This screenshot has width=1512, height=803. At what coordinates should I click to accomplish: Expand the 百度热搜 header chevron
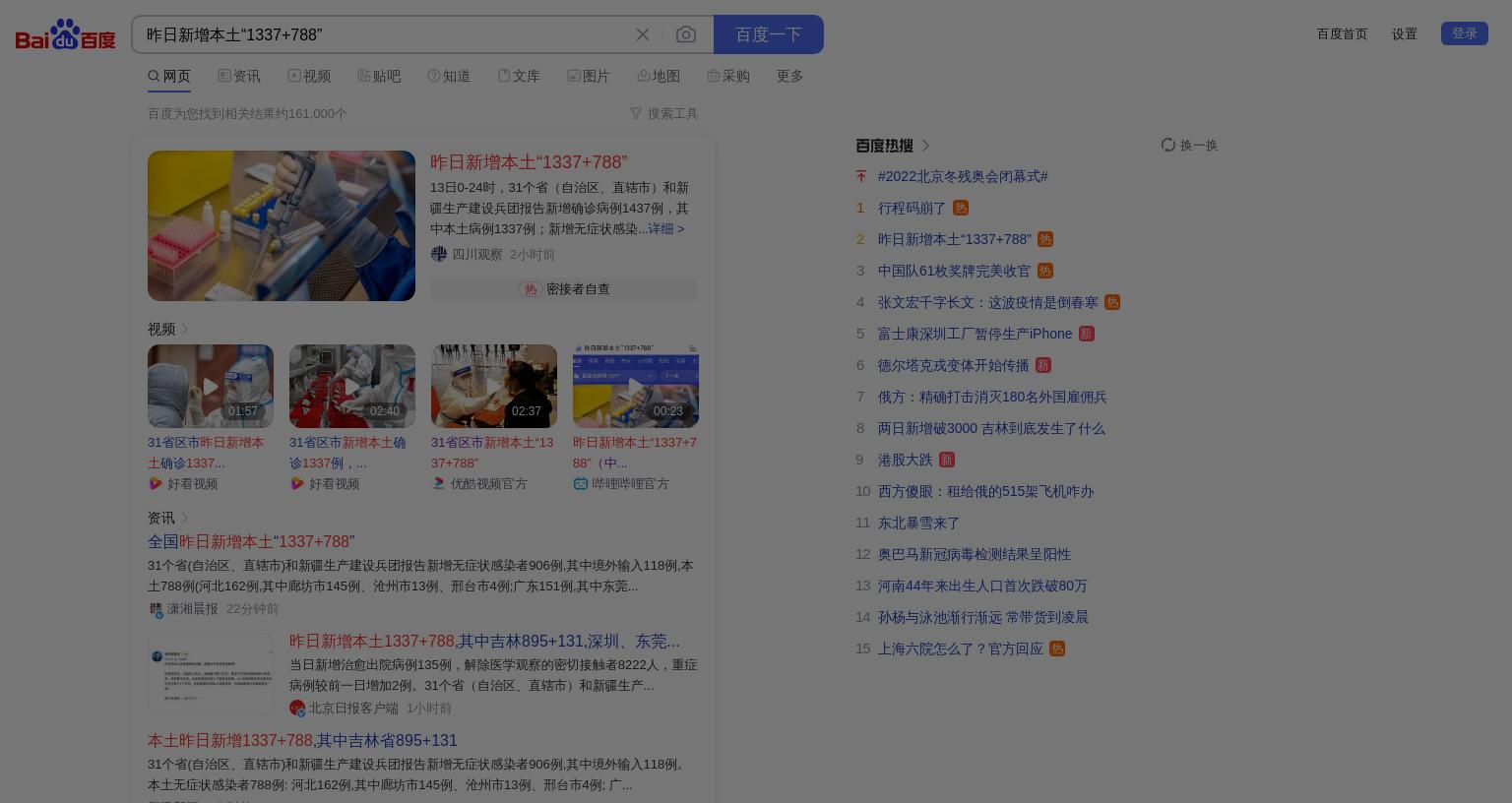(x=925, y=146)
